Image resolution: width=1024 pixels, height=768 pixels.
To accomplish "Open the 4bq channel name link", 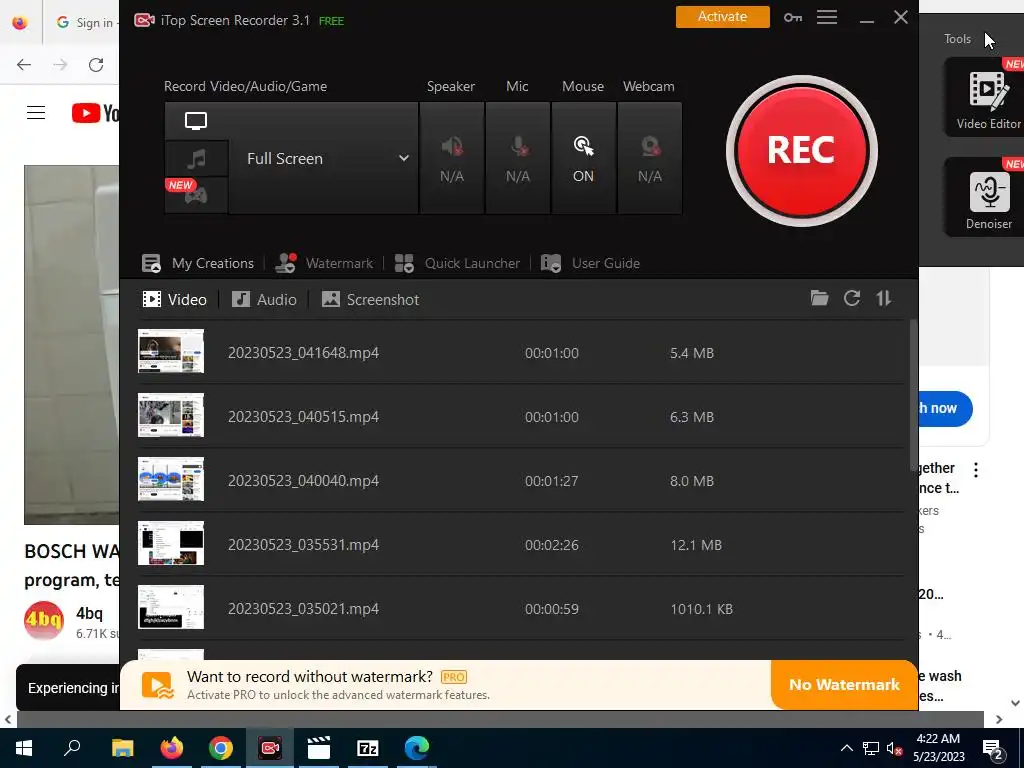I will coord(89,613).
